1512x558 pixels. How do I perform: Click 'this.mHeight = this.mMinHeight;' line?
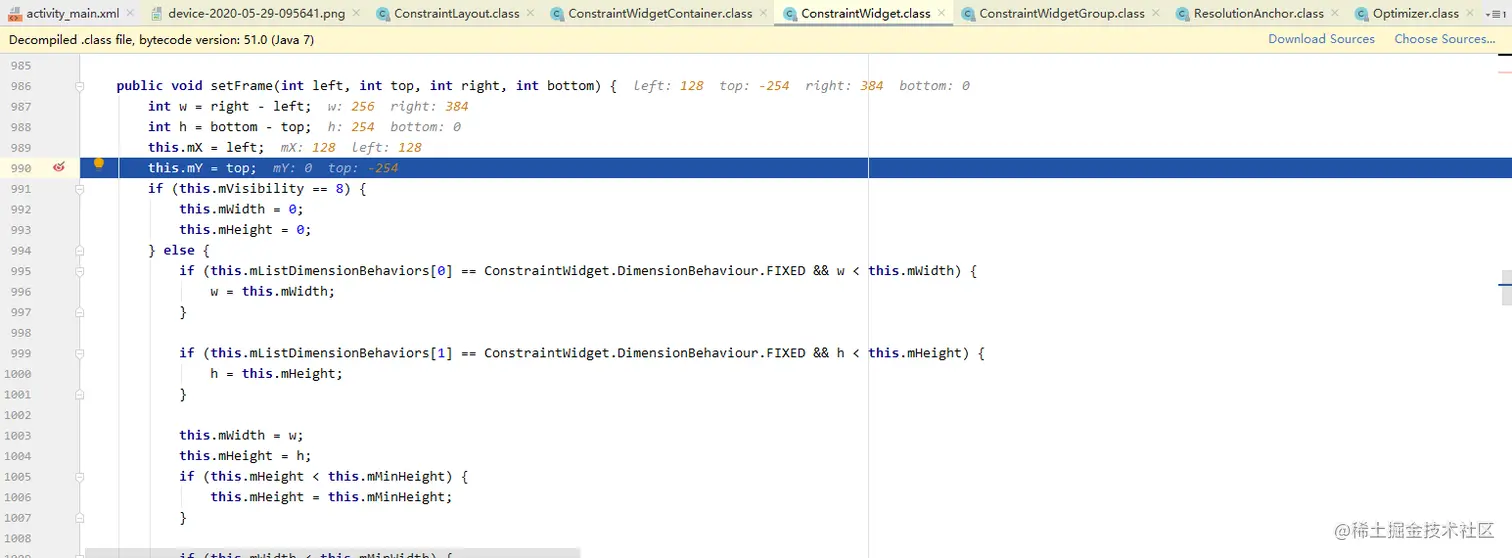tap(331, 496)
